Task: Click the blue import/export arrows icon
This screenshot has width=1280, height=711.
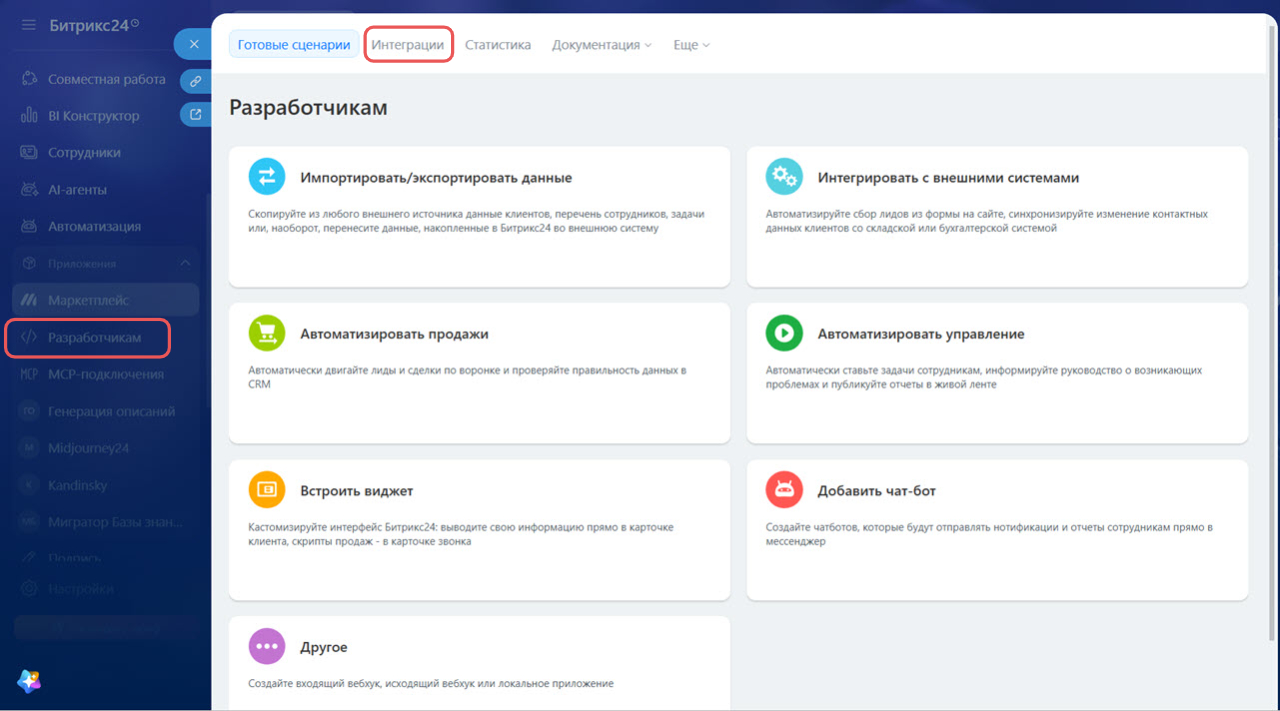Action: [x=267, y=177]
